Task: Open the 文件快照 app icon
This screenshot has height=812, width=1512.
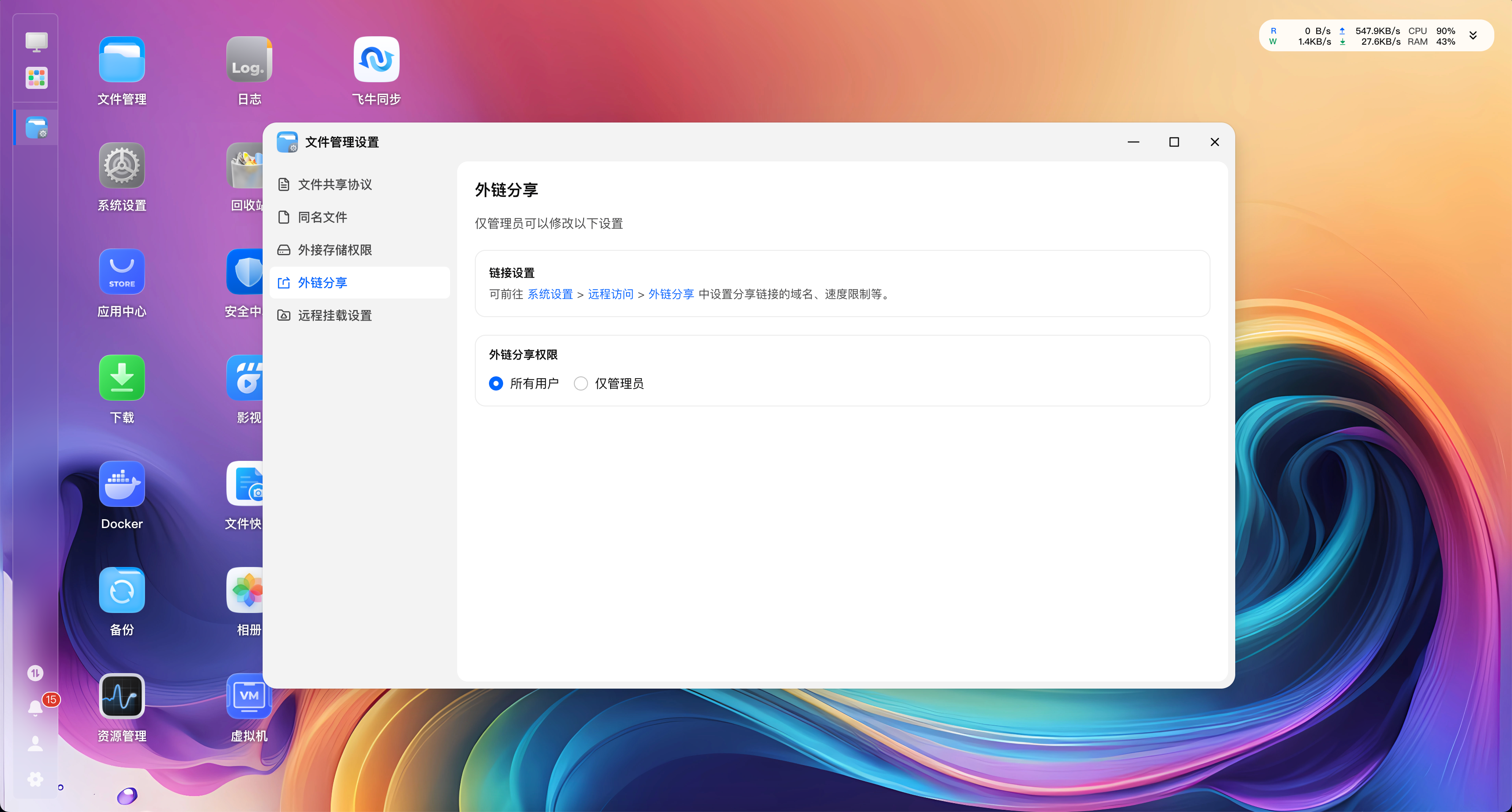Action: point(245,484)
